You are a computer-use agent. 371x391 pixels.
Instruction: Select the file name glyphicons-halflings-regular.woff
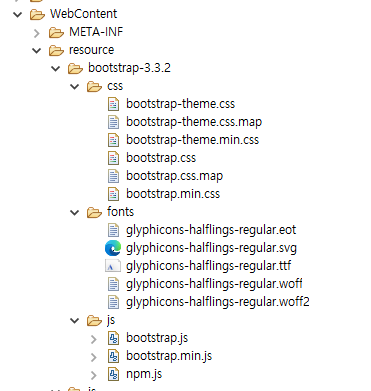(214, 284)
